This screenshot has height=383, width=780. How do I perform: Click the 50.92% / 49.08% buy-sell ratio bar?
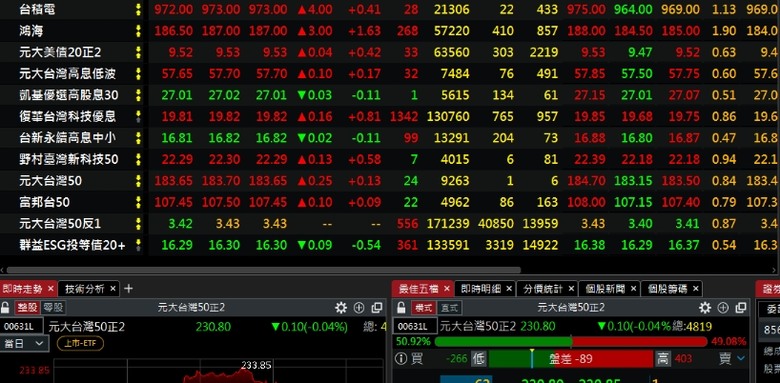click(571, 342)
